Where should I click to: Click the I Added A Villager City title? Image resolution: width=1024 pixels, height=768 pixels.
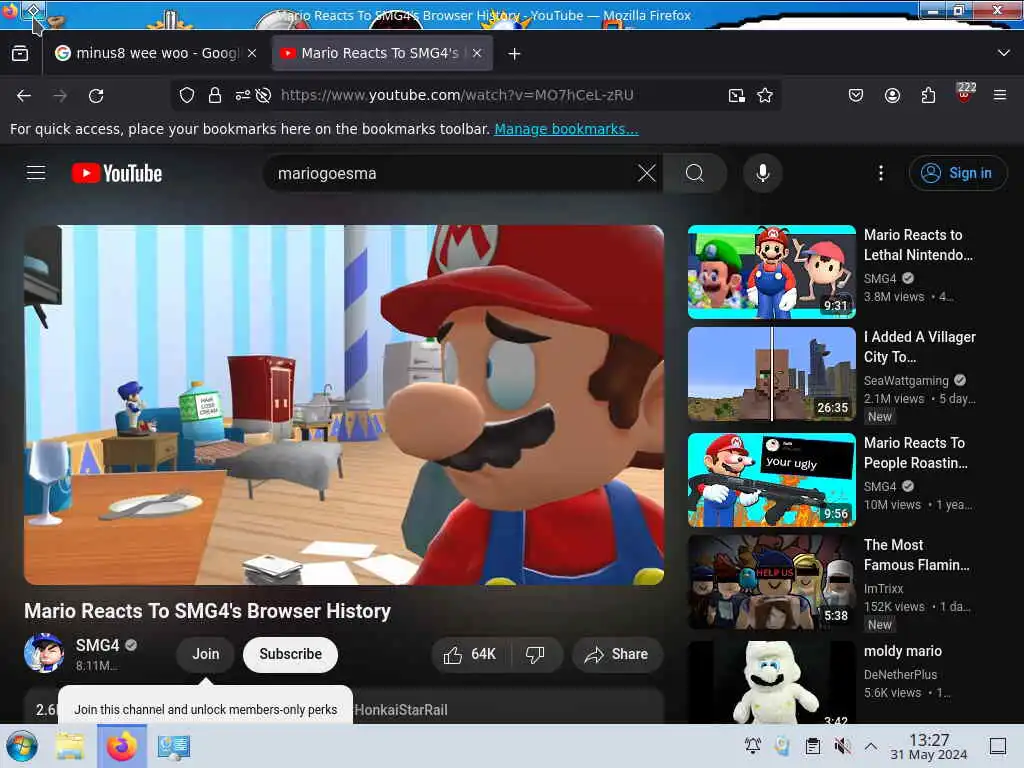920,347
